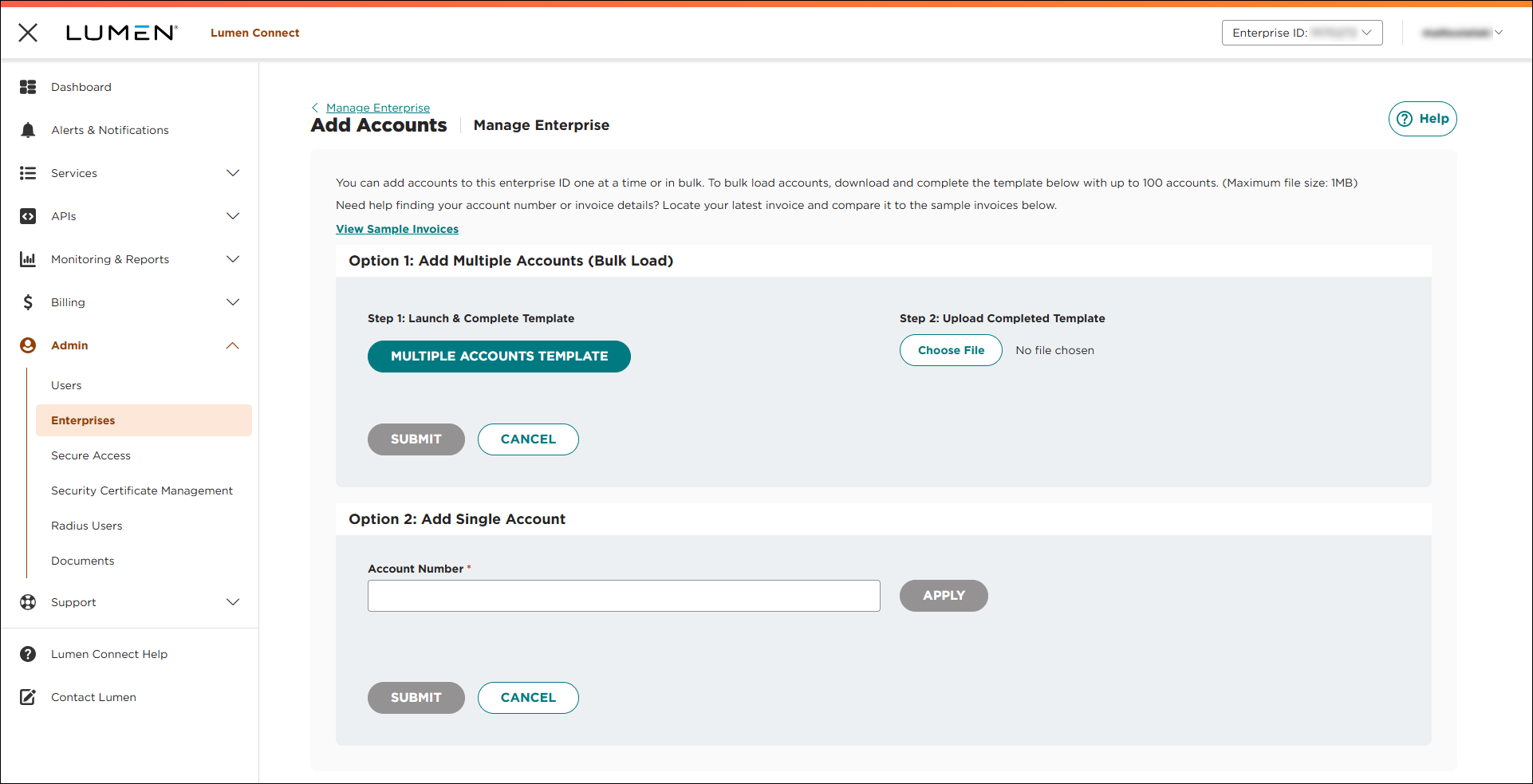The height and width of the screenshot is (784, 1533).
Task: Open the Enterprise ID dropdown
Action: click(x=1302, y=33)
